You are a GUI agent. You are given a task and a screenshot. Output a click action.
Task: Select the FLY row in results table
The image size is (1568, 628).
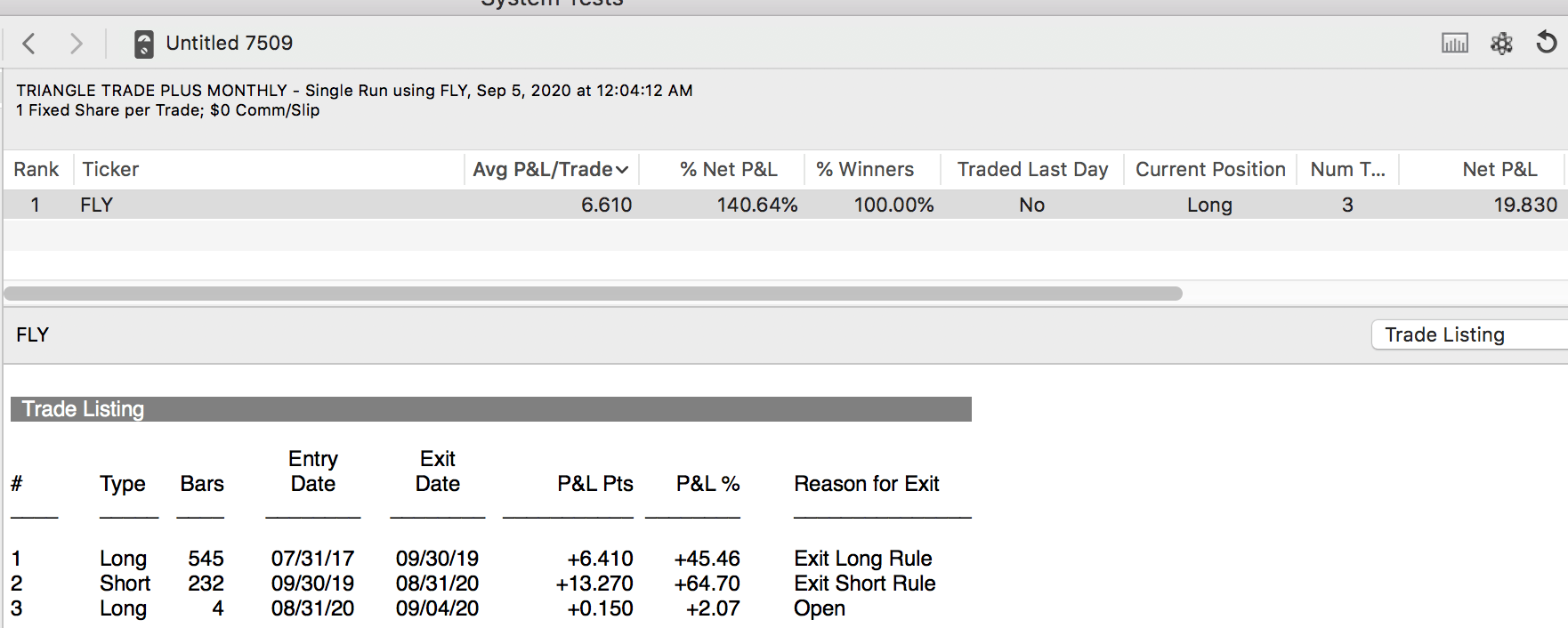(x=785, y=205)
